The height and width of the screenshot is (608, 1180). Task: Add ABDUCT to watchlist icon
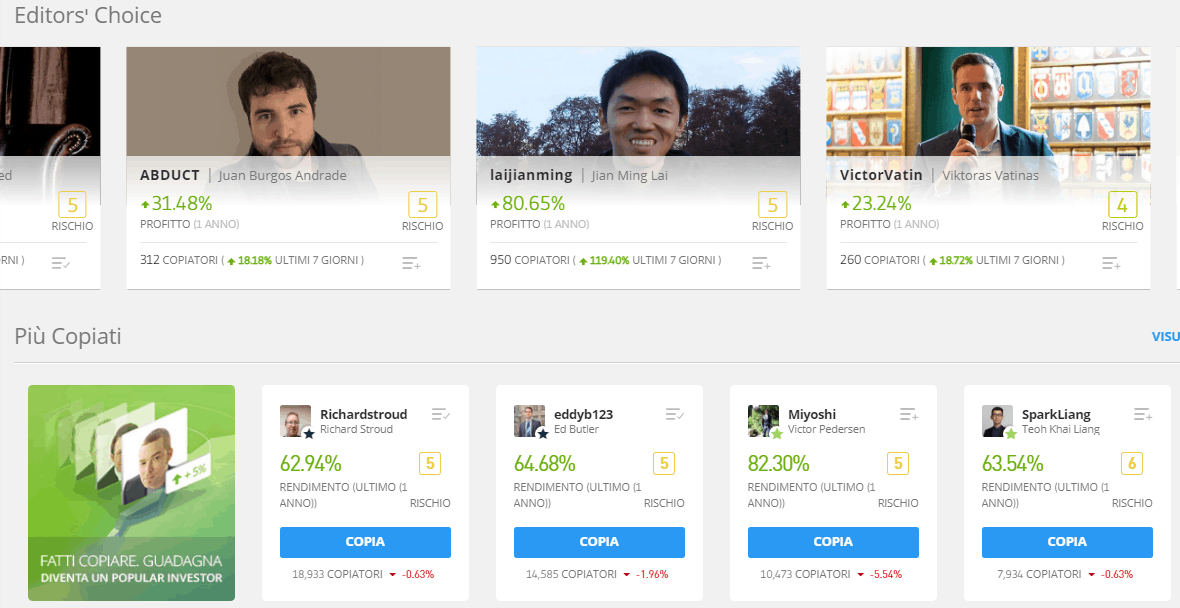pyautogui.click(x=411, y=263)
